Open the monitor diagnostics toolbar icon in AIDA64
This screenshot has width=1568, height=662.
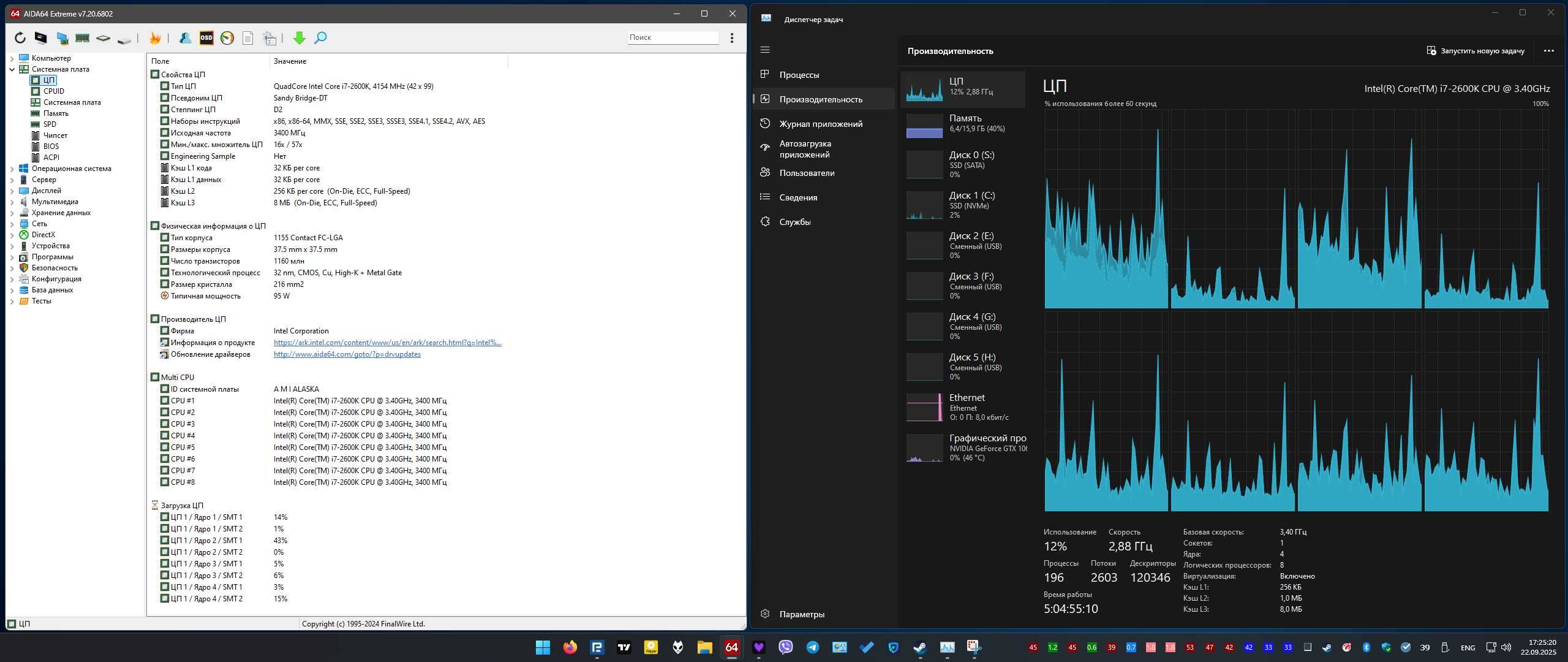(41, 38)
